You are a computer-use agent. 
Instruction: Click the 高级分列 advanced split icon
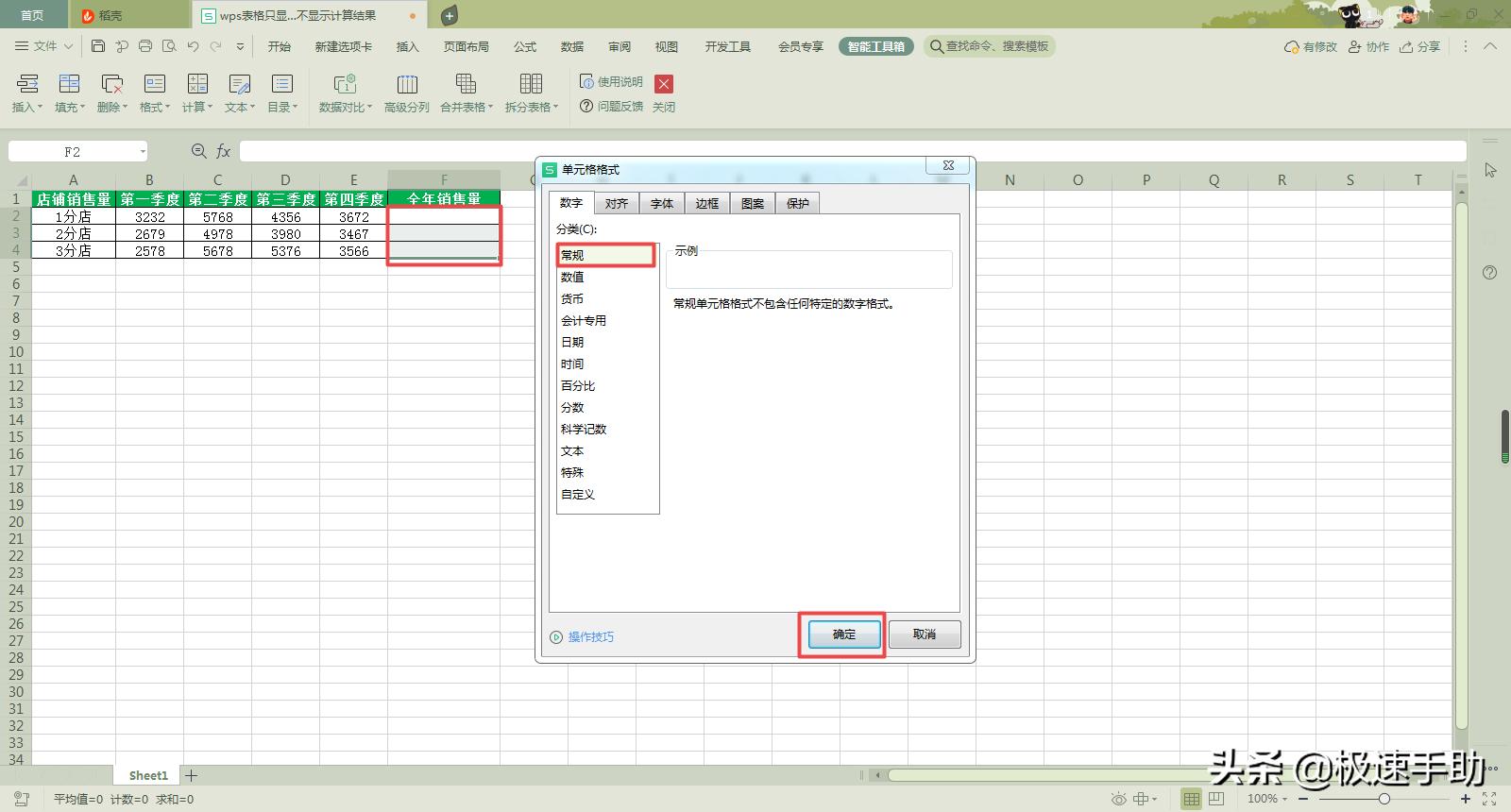pos(407,84)
